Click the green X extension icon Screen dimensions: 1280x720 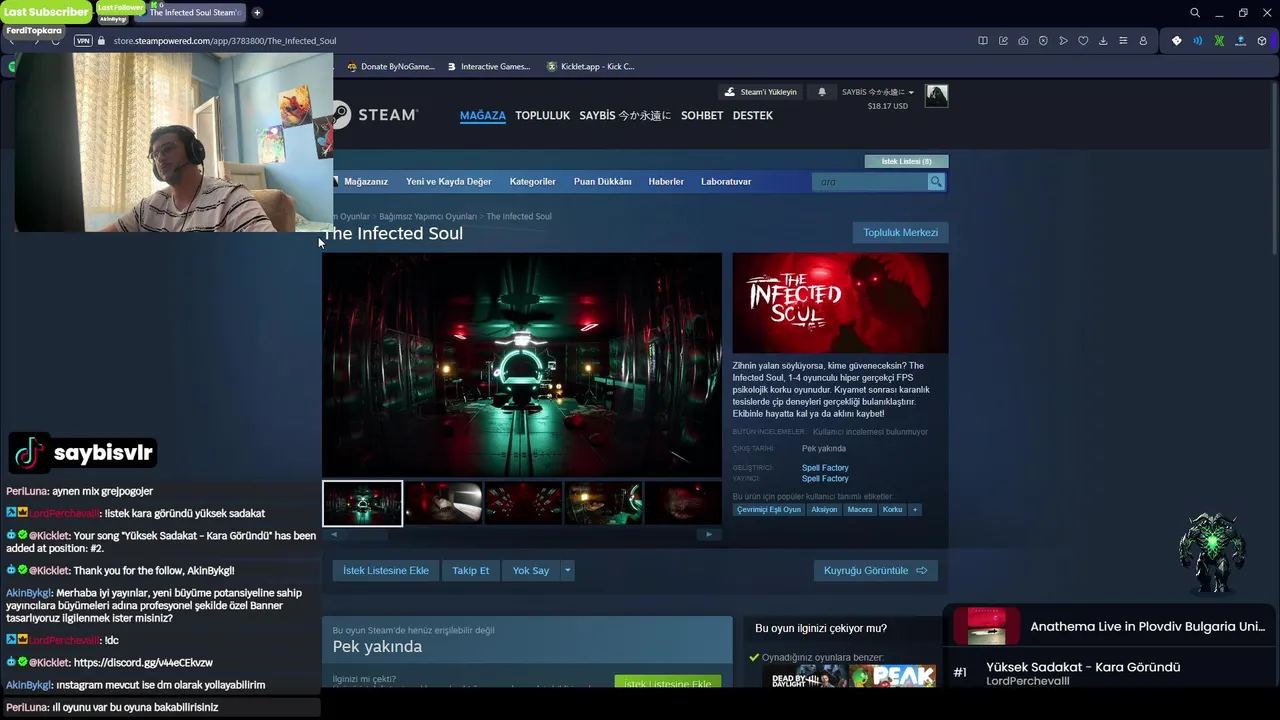(x=1219, y=41)
